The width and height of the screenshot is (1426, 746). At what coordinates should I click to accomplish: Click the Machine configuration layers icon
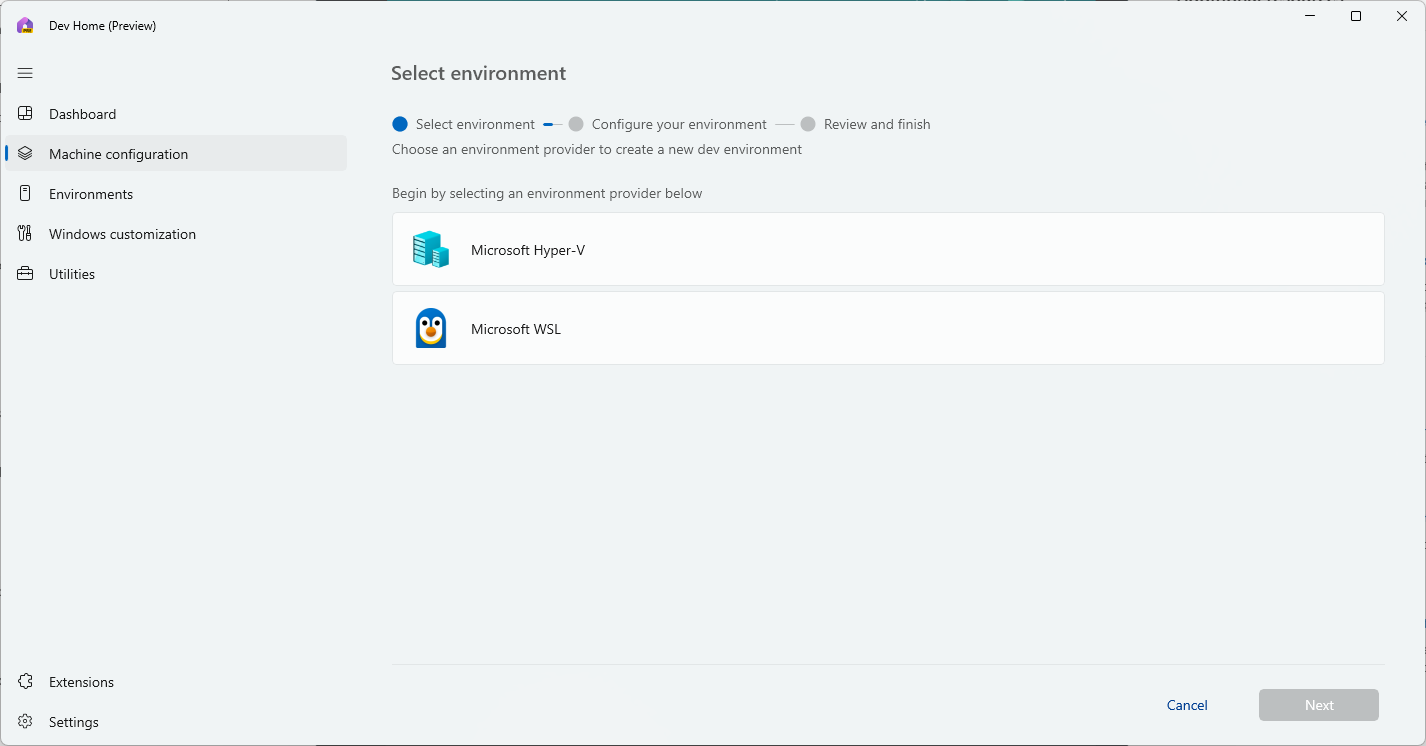pos(25,154)
